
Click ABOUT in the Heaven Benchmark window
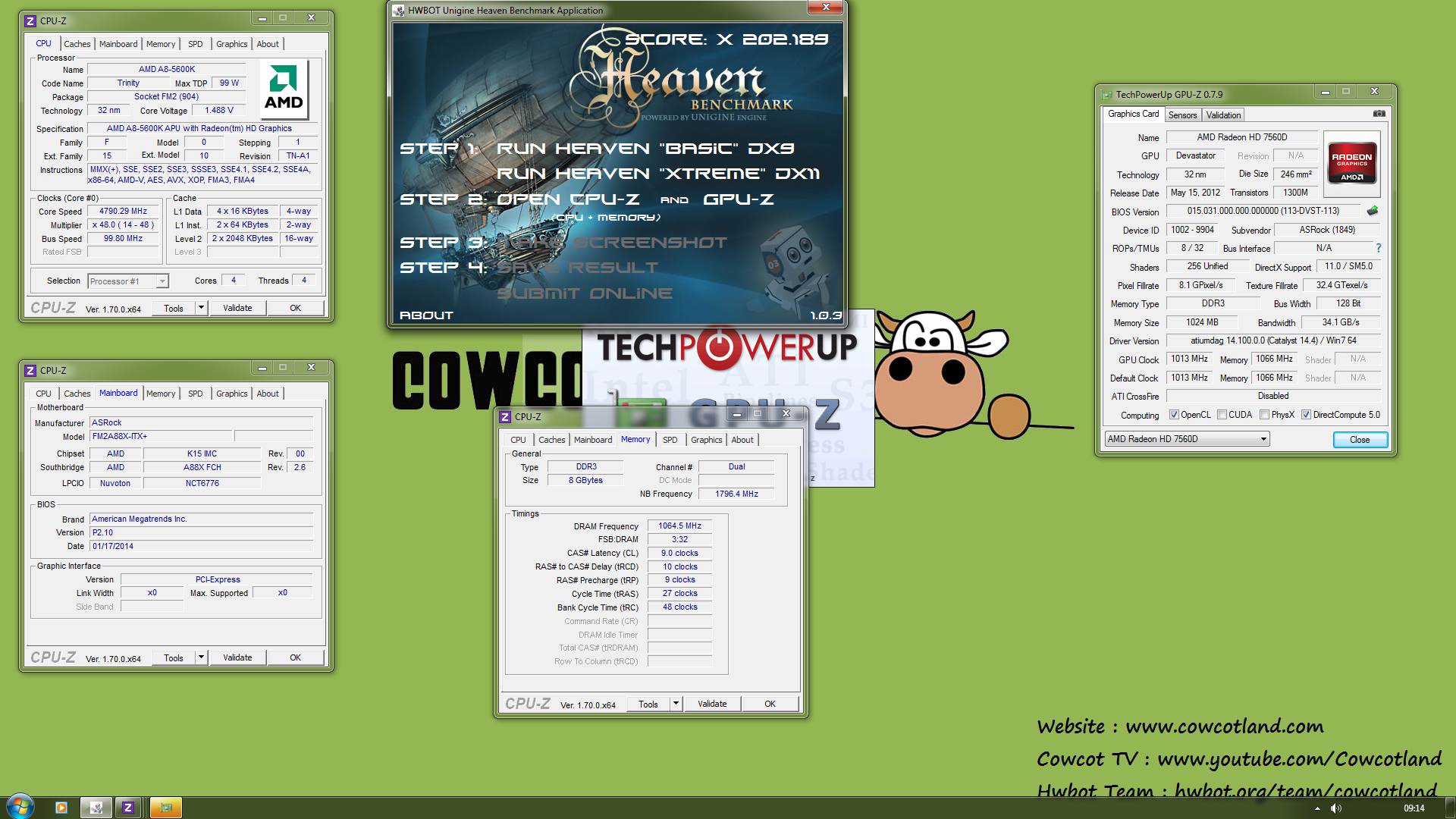coord(426,315)
